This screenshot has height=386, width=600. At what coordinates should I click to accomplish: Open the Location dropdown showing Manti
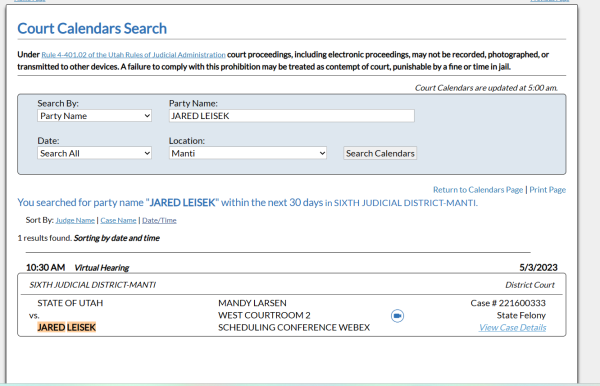click(248, 153)
